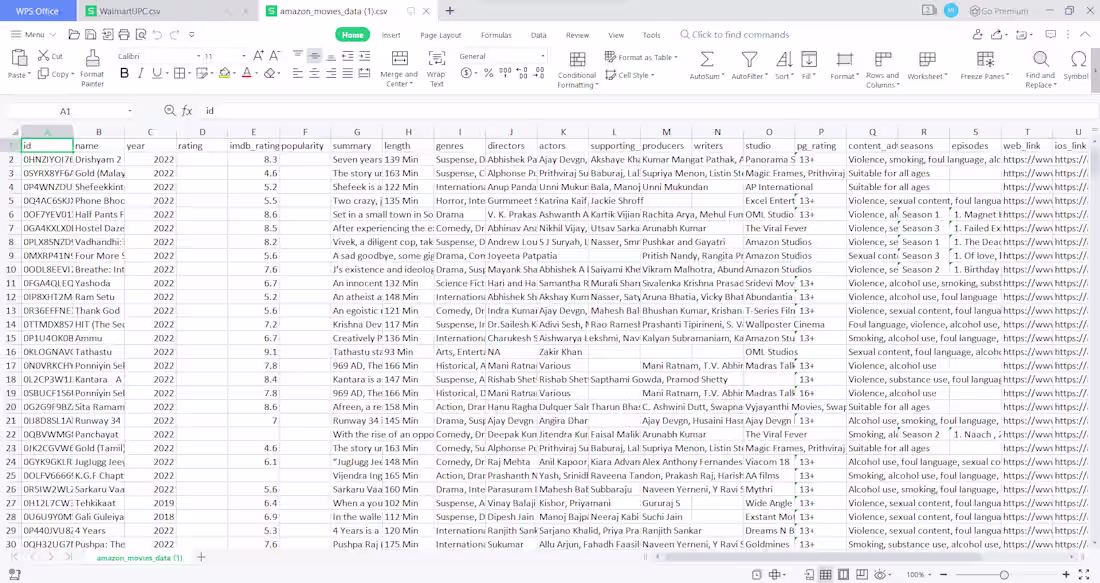This screenshot has width=1100, height=583.
Task: Open Find and Replace
Action: pyautogui.click(x=1040, y=72)
